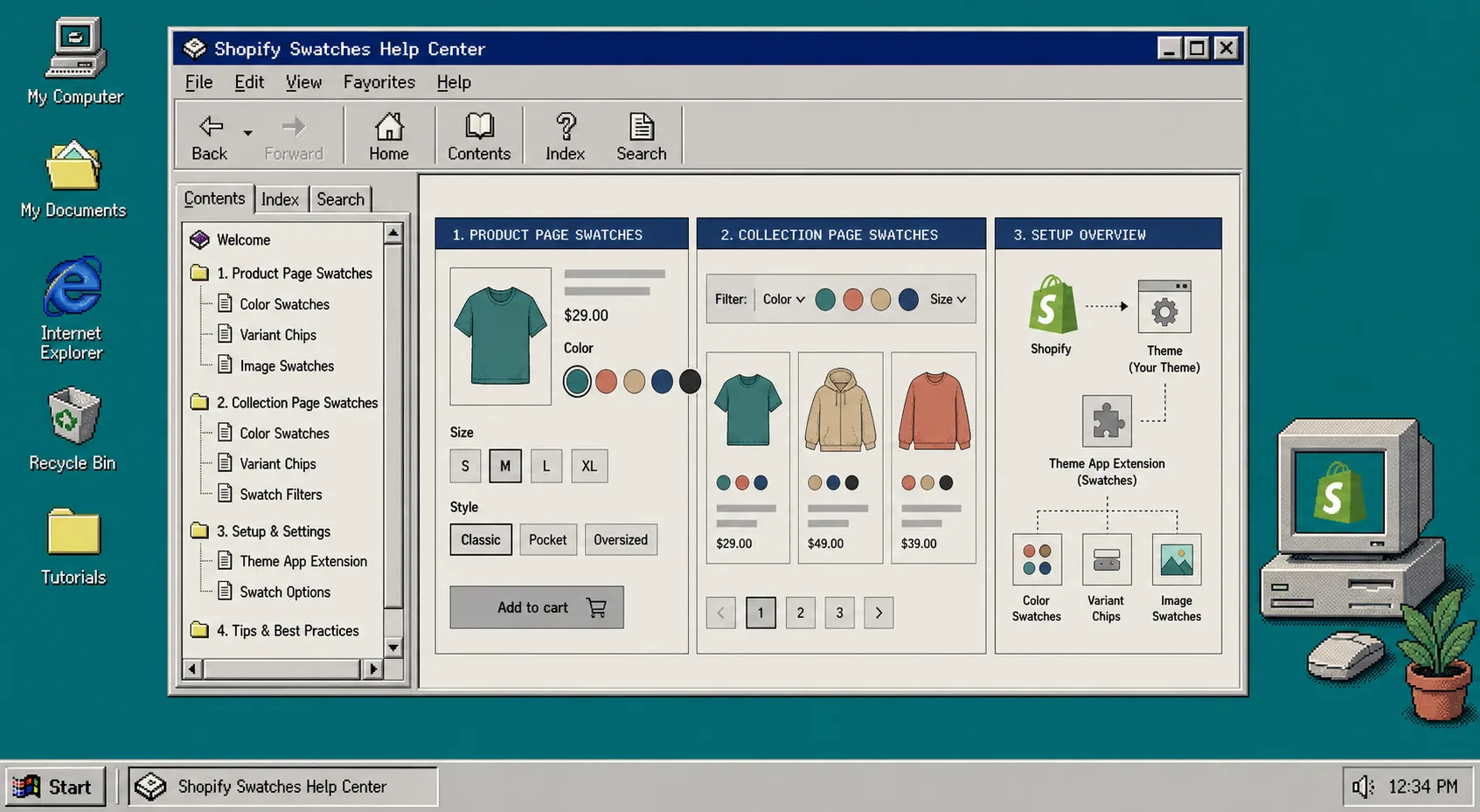
Task: Click the Theme App Extension puzzle icon
Action: coord(1107,421)
